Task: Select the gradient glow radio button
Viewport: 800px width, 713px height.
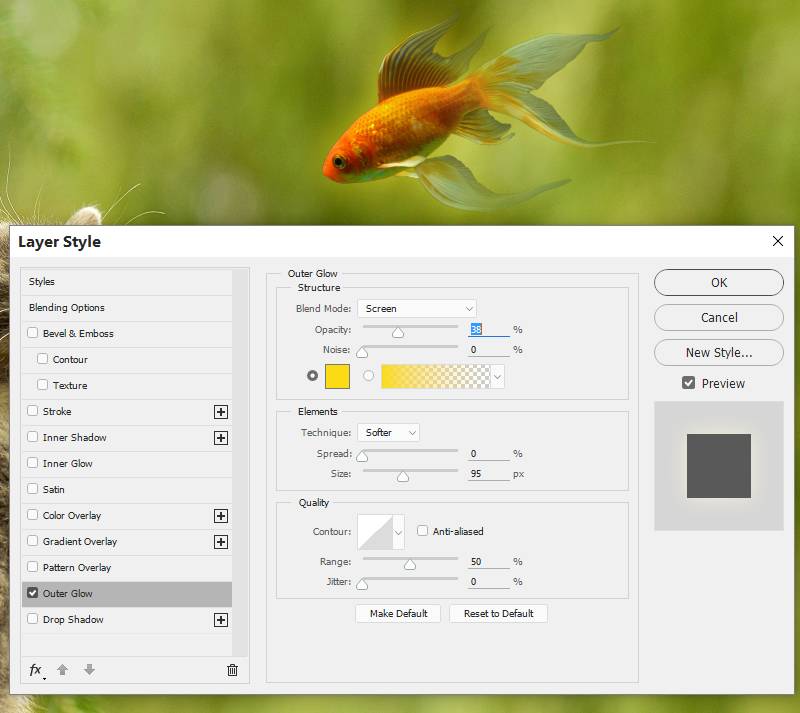Action: point(369,376)
